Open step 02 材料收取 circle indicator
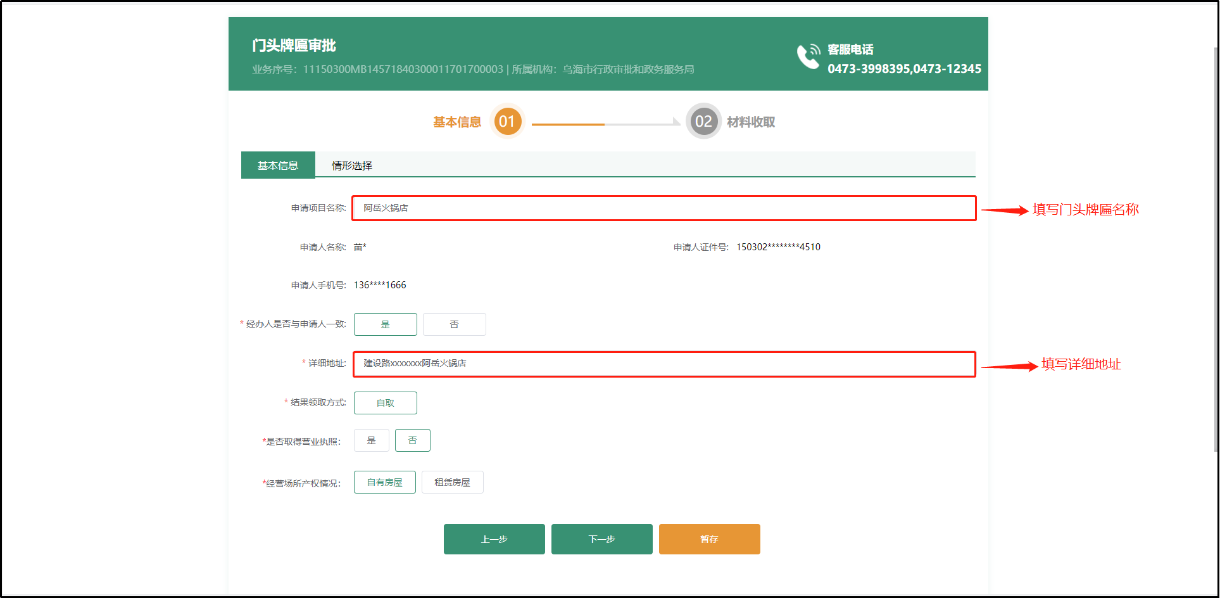This screenshot has height=600, width=1220. pyautogui.click(x=703, y=121)
